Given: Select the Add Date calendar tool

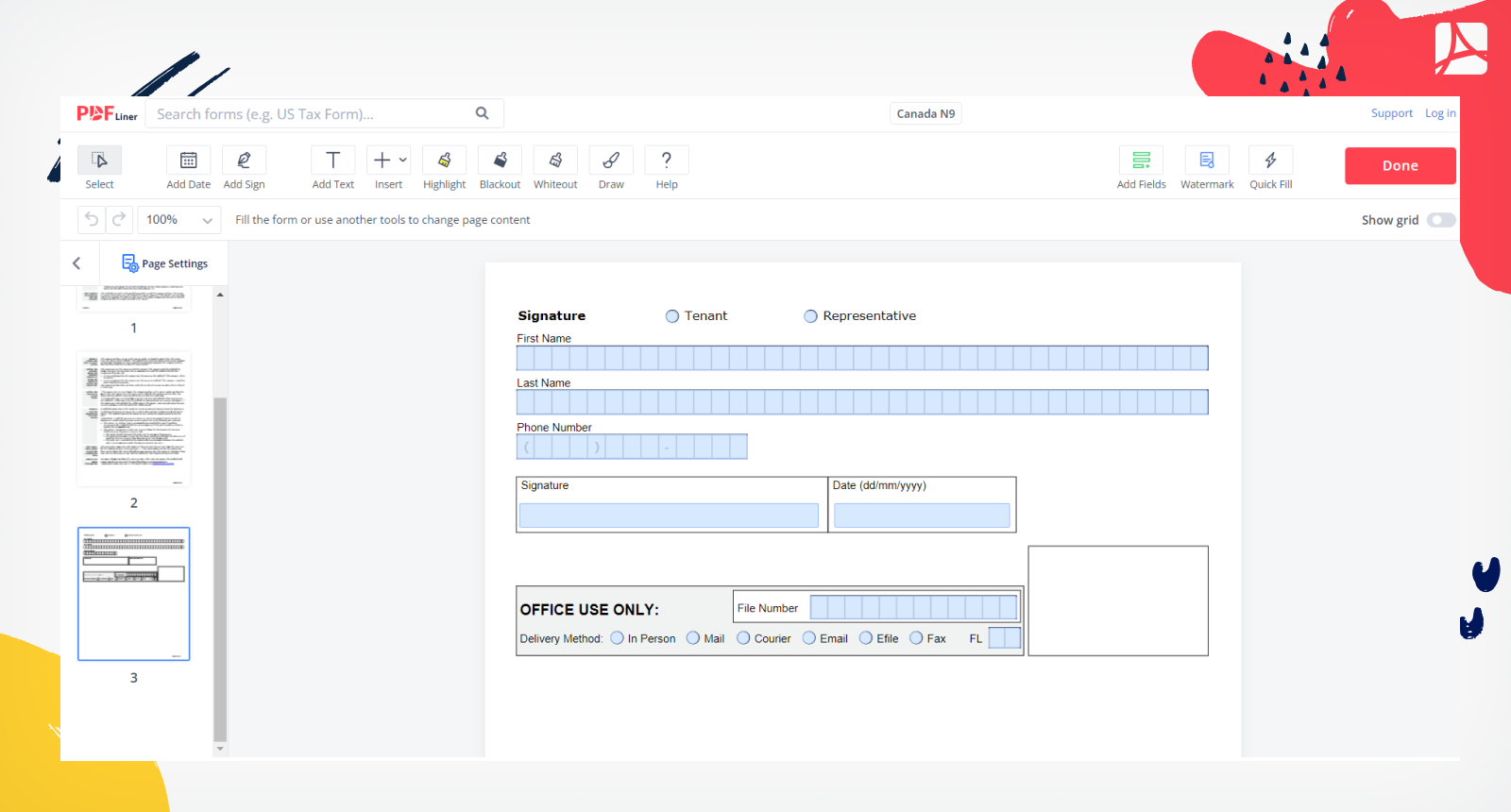Looking at the screenshot, I should 189,161.
